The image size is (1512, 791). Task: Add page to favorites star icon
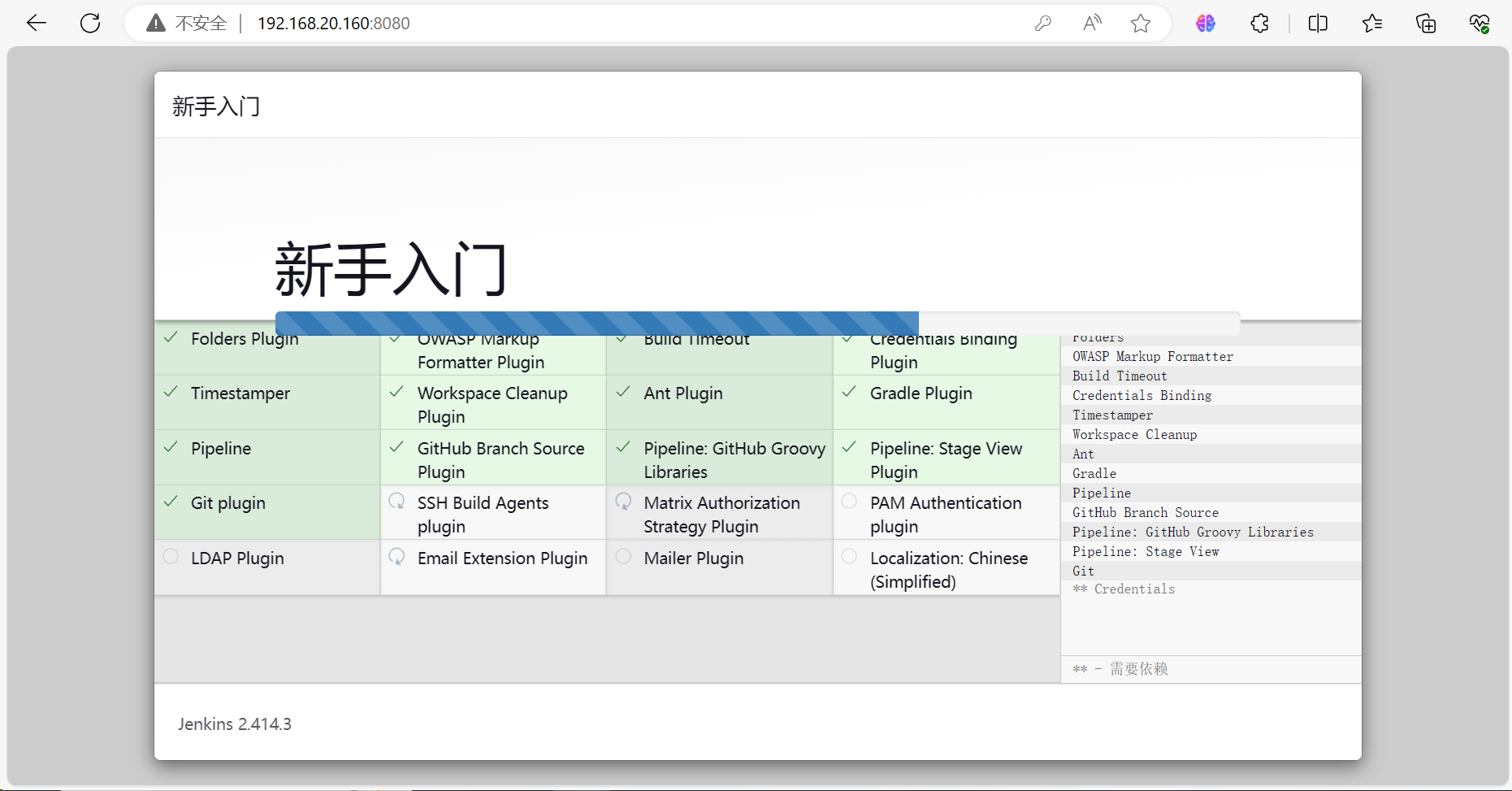click(x=1141, y=24)
